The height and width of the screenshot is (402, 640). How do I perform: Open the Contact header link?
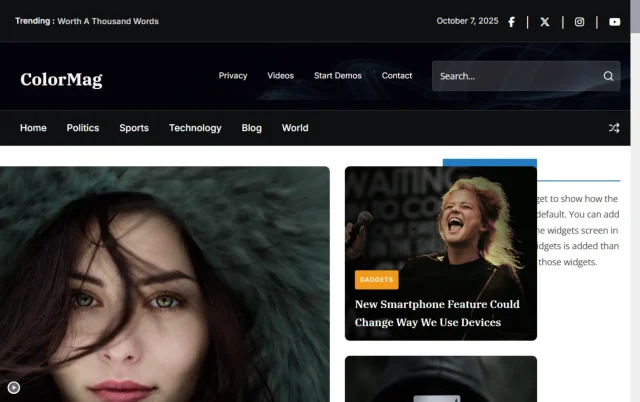397,76
